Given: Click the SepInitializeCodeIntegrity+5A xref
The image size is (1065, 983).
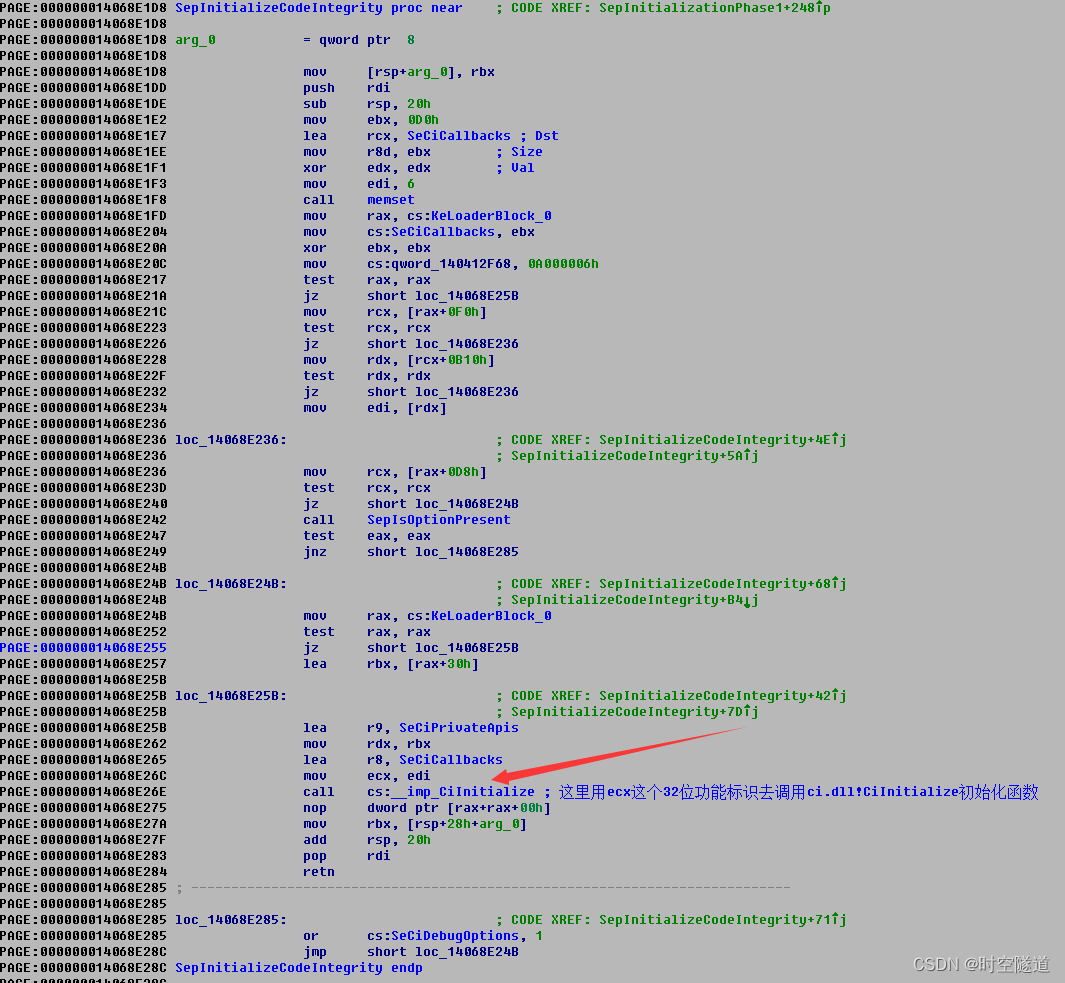Looking at the screenshot, I should tap(634, 457).
